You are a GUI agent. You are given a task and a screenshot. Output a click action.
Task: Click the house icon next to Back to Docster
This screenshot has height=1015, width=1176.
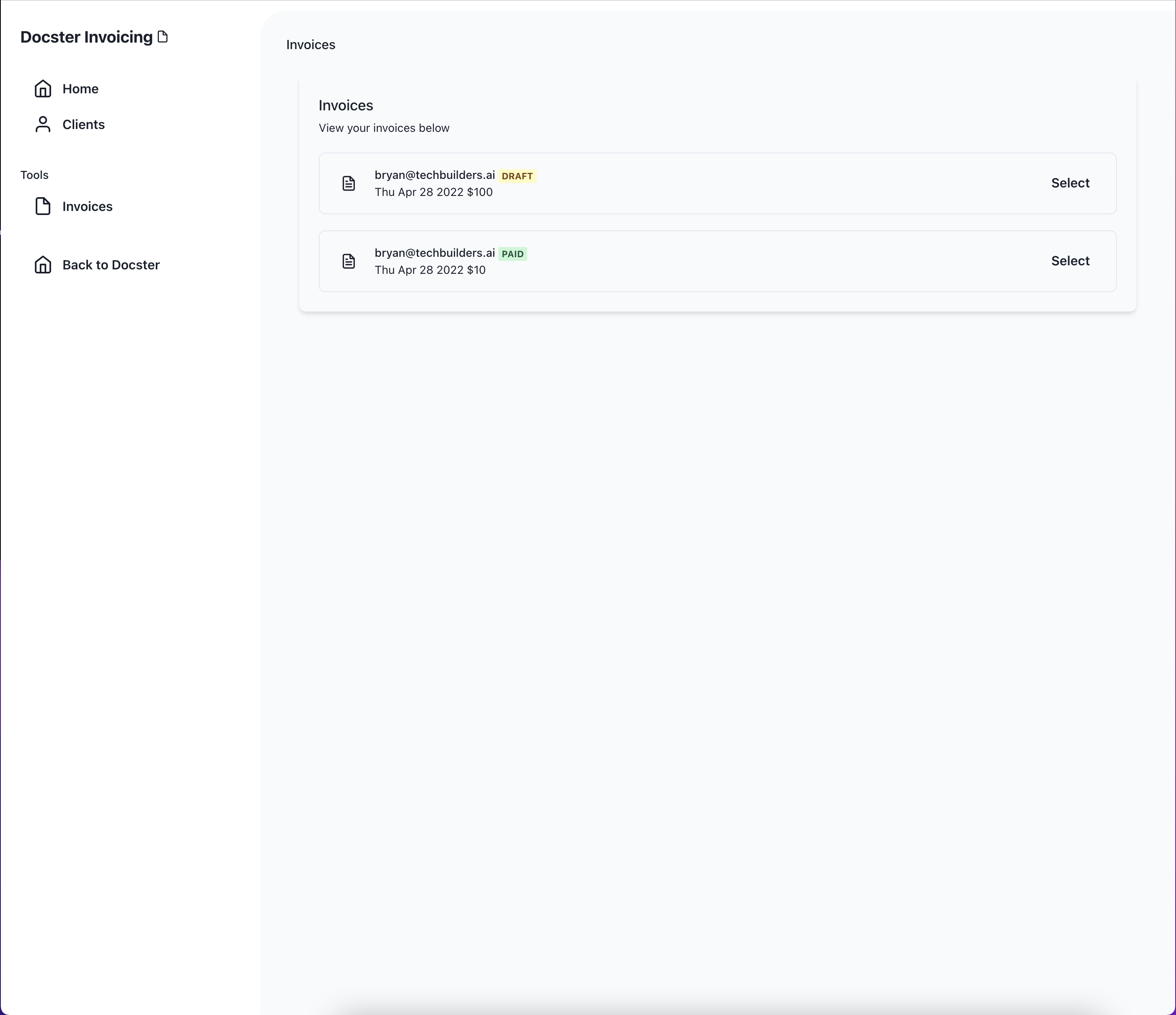click(x=43, y=265)
